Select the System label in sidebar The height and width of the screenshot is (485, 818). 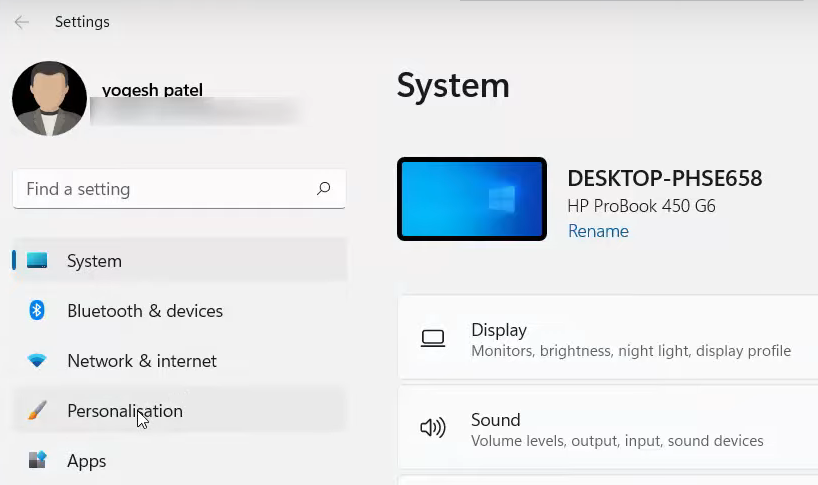[94, 261]
